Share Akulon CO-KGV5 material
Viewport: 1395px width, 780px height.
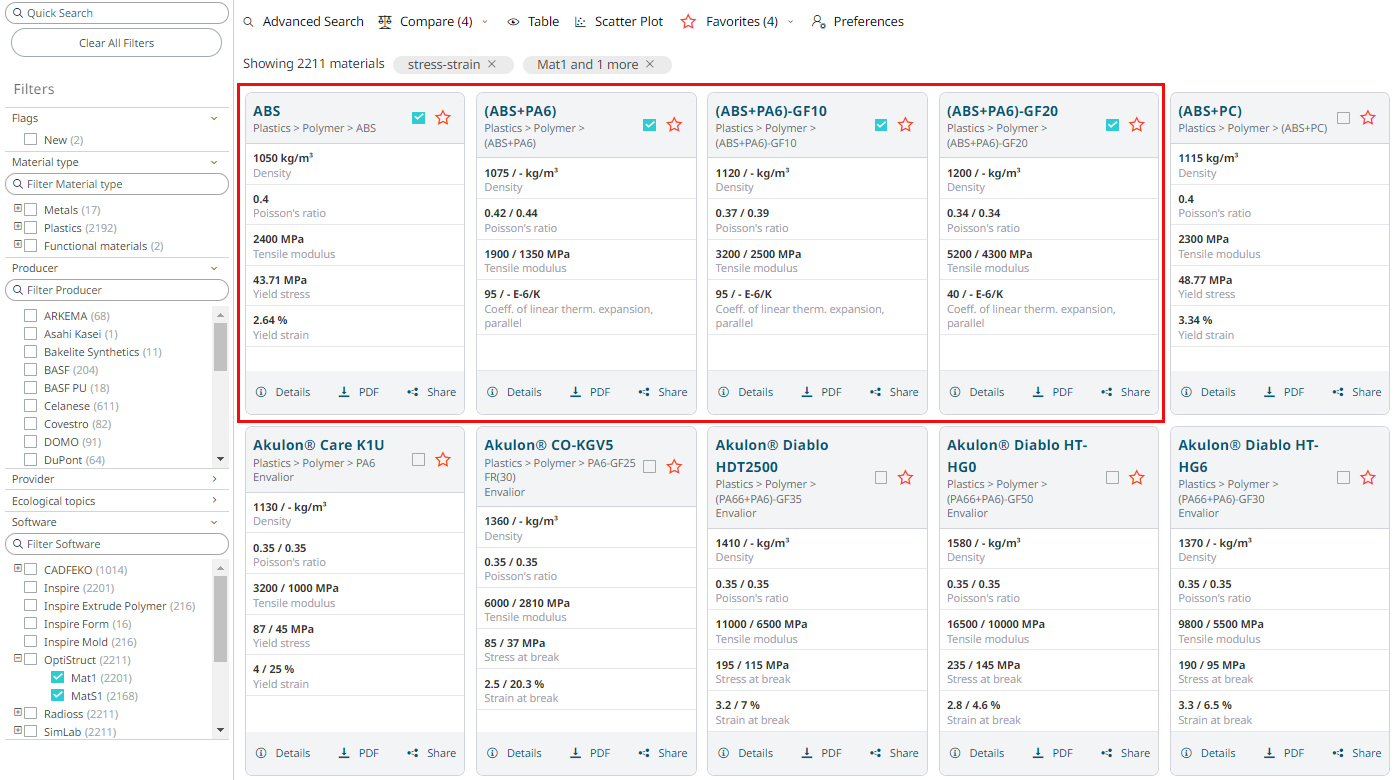pyautogui.click(x=663, y=753)
